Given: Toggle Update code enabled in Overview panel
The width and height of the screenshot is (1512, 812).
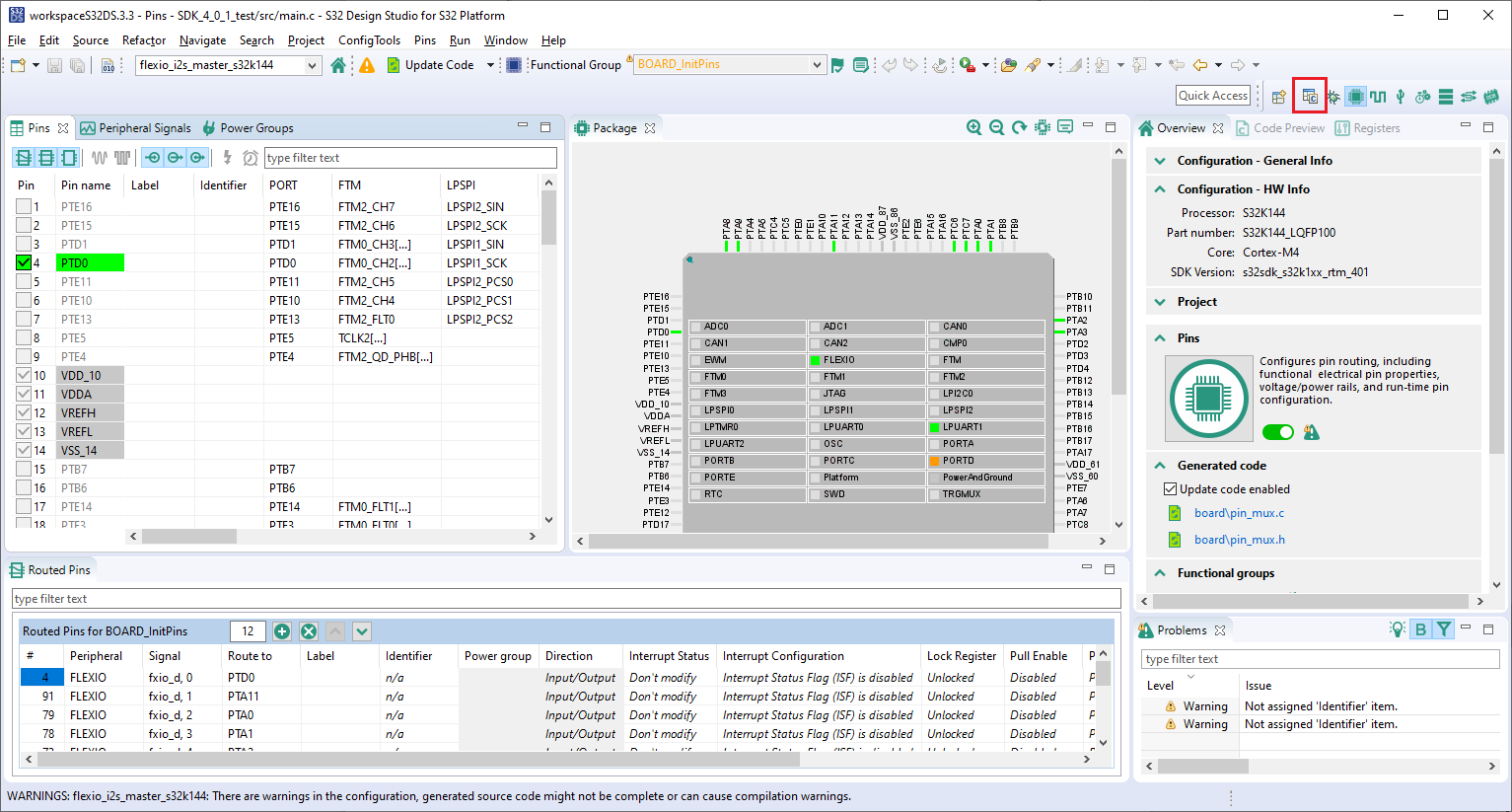Looking at the screenshot, I should [x=1170, y=488].
